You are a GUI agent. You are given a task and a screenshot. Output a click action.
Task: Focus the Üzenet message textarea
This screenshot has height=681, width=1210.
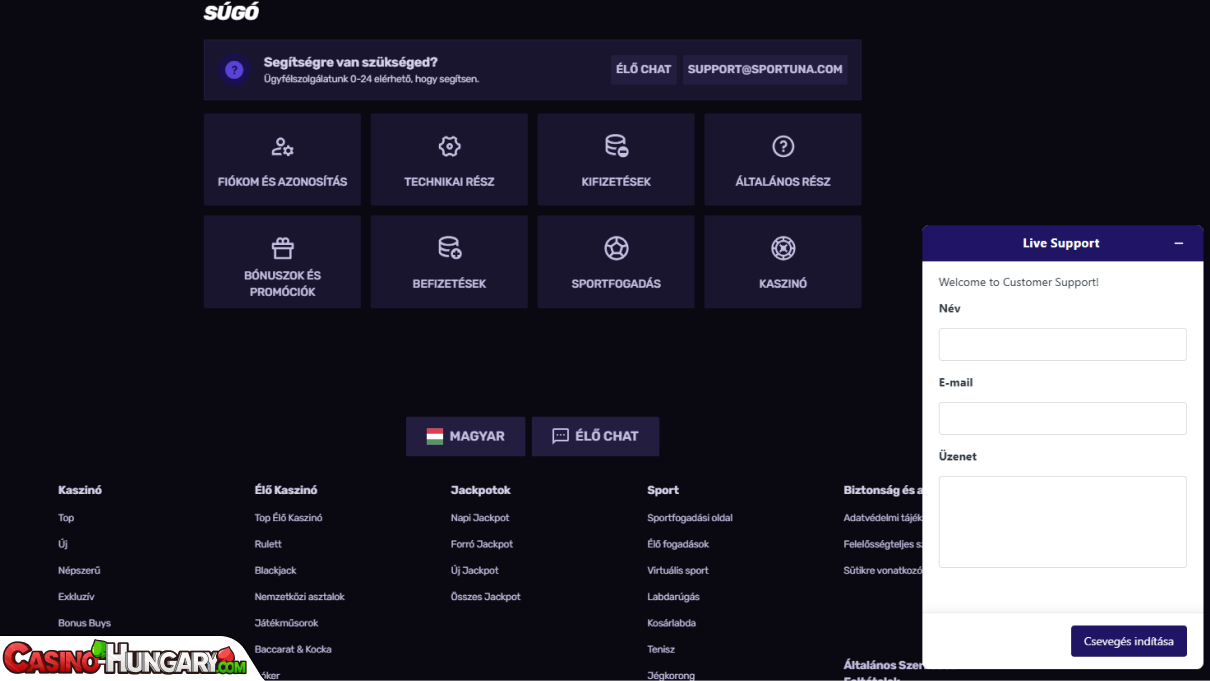pyautogui.click(x=1062, y=522)
